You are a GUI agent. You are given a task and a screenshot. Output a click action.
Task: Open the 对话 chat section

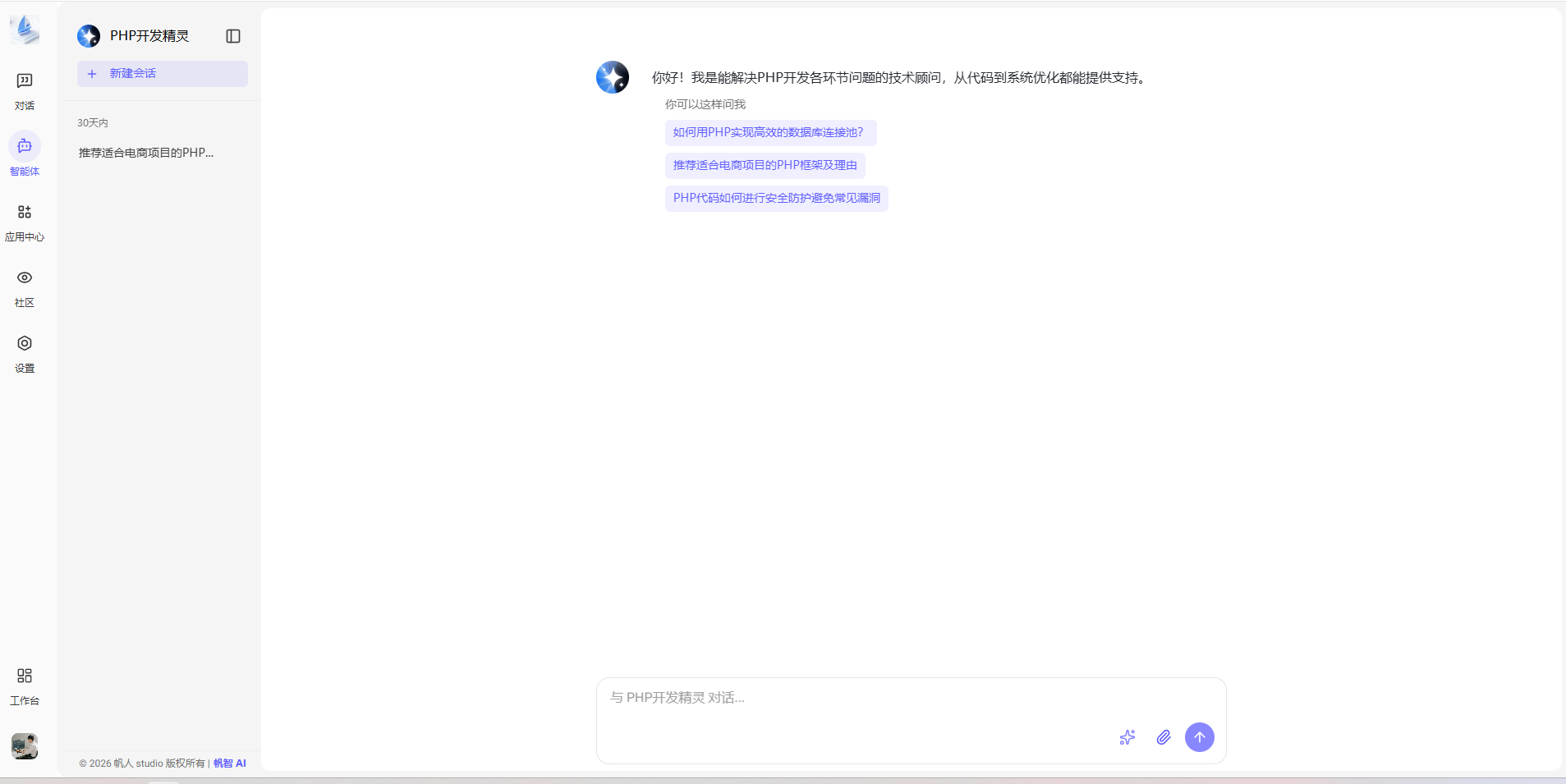point(25,90)
